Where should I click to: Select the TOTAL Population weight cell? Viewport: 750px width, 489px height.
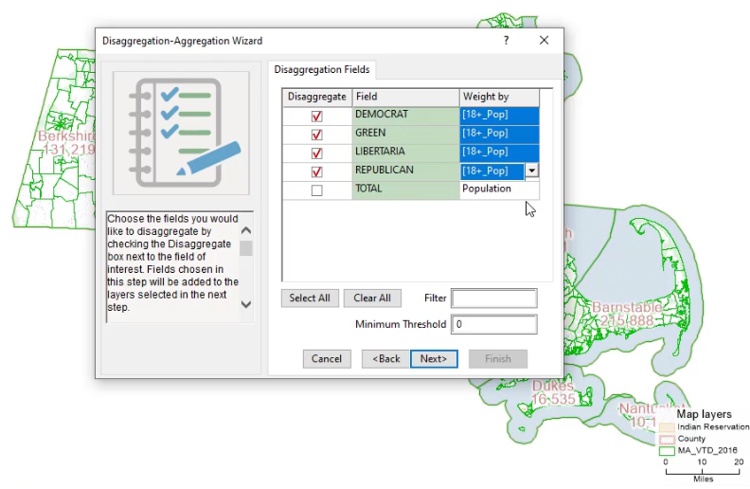click(x=498, y=189)
